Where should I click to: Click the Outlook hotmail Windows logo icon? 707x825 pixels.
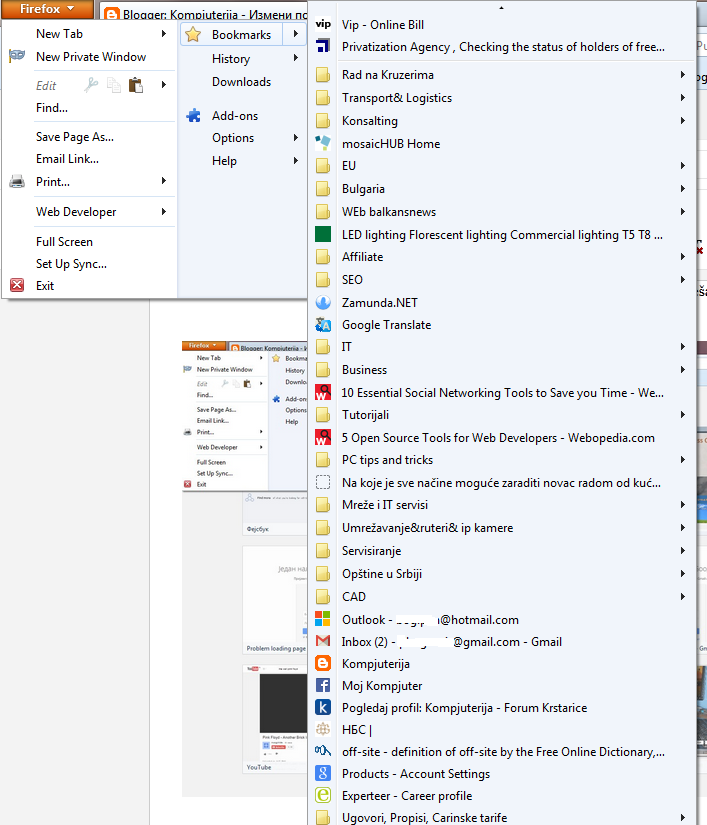point(323,619)
